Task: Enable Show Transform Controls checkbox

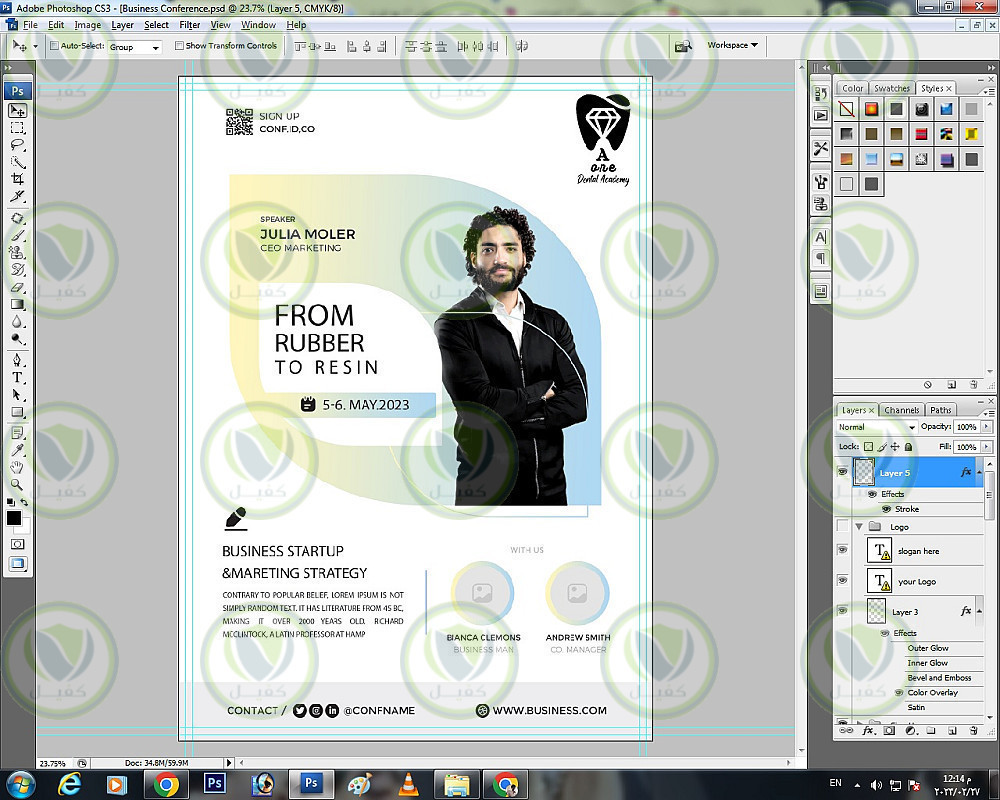Action: click(x=179, y=46)
